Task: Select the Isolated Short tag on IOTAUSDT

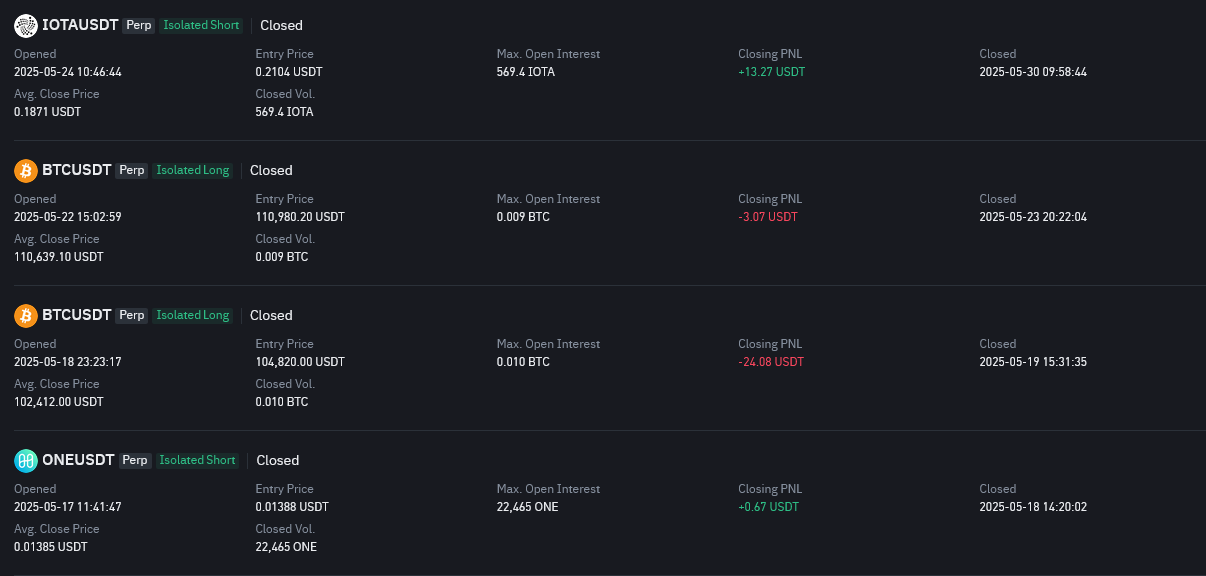Action: (201, 25)
